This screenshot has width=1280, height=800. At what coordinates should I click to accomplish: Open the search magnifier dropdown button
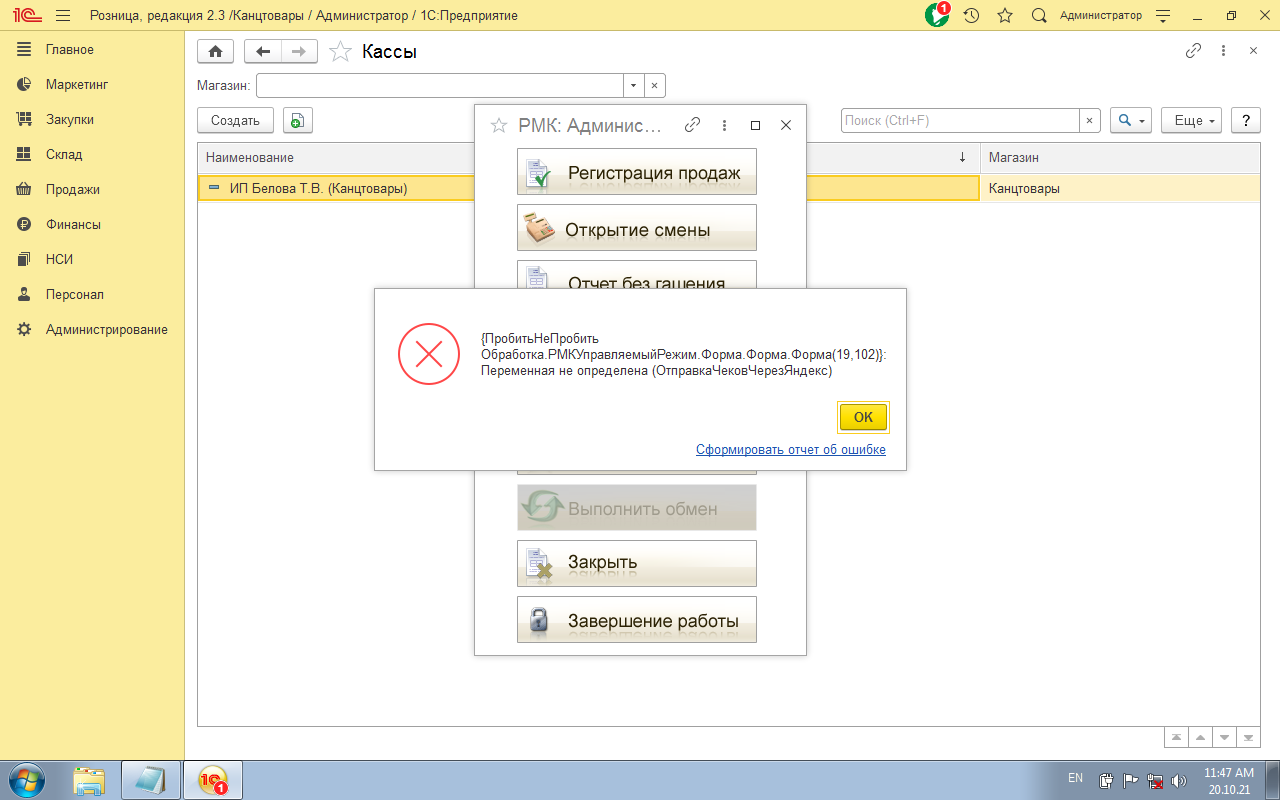point(1131,120)
